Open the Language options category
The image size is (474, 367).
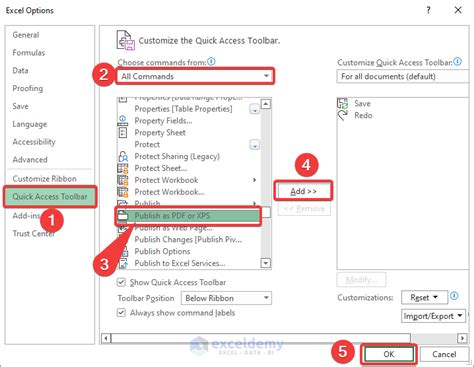pos(30,124)
